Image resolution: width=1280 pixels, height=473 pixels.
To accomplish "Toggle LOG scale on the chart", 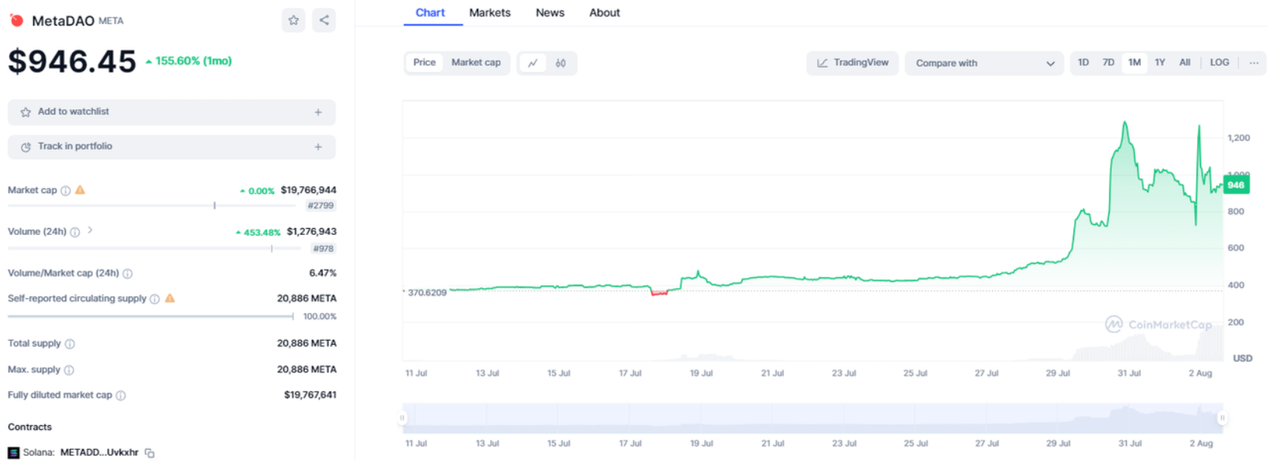I will pos(1219,63).
